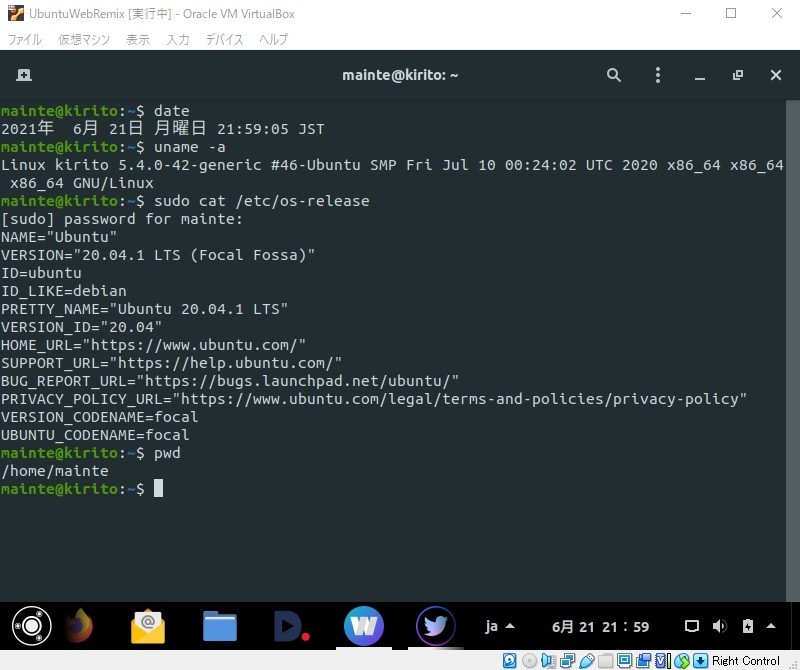Open the volume speaker control in the tray
The width and height of the screenshot is (800, 670).
point(719,626)
